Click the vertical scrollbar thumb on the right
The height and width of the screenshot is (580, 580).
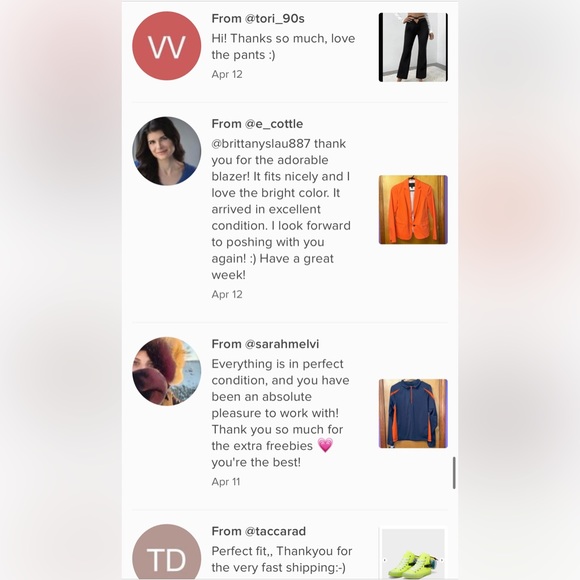pyautogui.click(x=454, y=473)
